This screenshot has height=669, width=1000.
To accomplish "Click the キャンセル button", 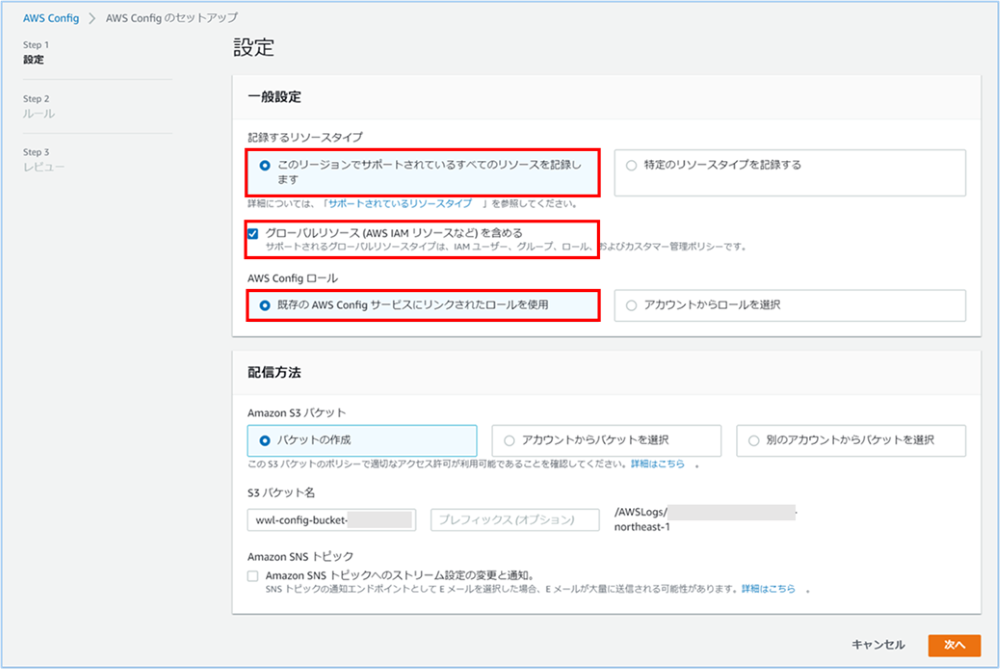I will [878, 645].
